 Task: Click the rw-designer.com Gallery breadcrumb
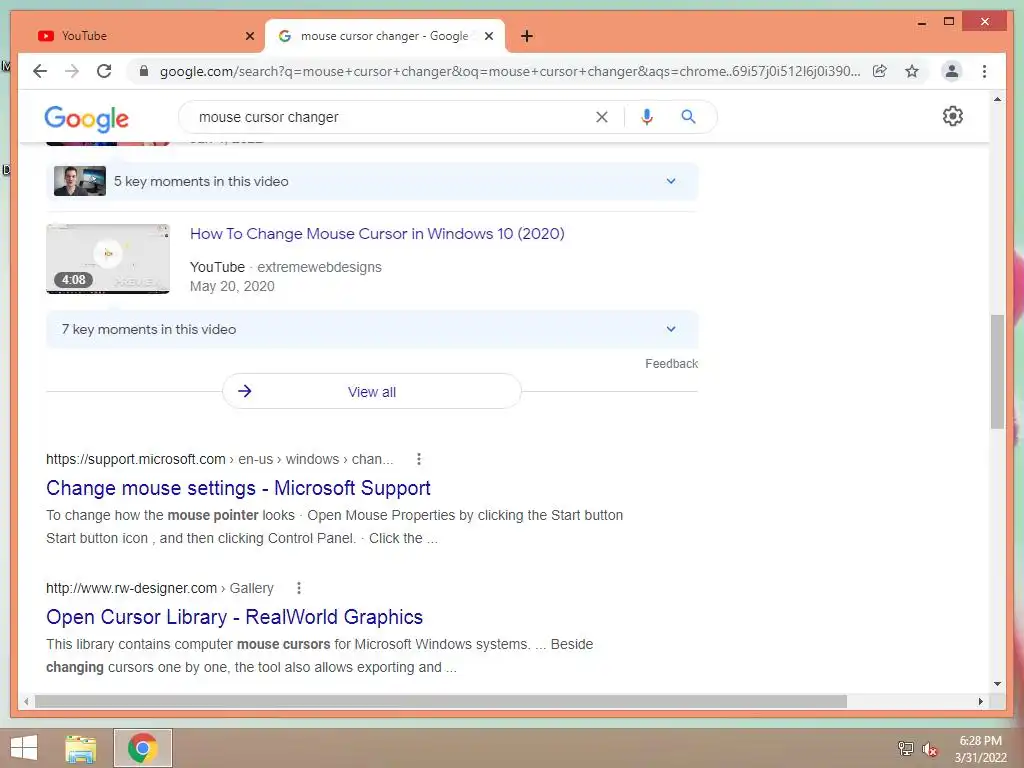tap(160, 588)
